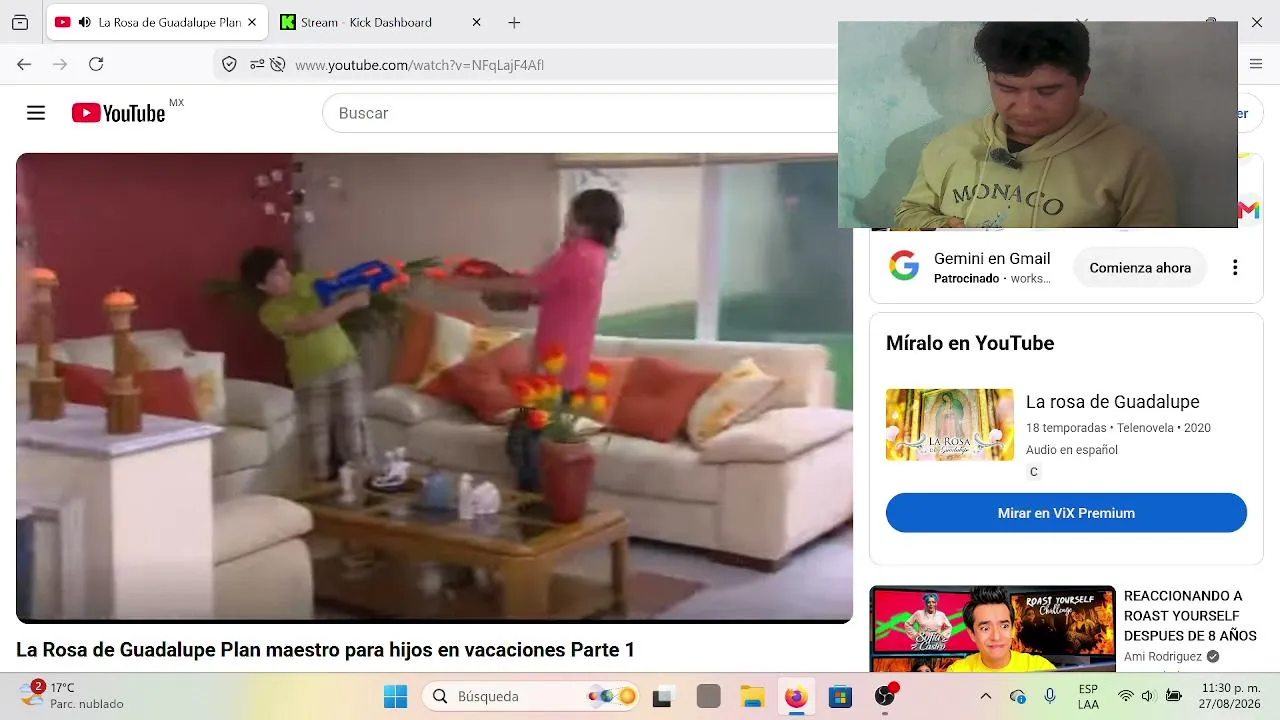This screenshot has height=720, width=1280.
Task: Click the blocked autoplay/camera icon in address bar
Action: (x=278, y=64)
